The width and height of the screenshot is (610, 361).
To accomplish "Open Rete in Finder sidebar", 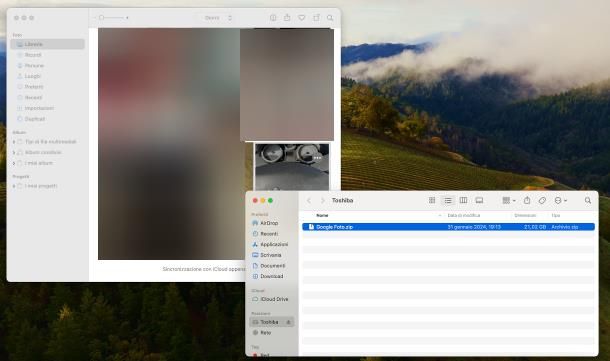I will click(266, 333).
